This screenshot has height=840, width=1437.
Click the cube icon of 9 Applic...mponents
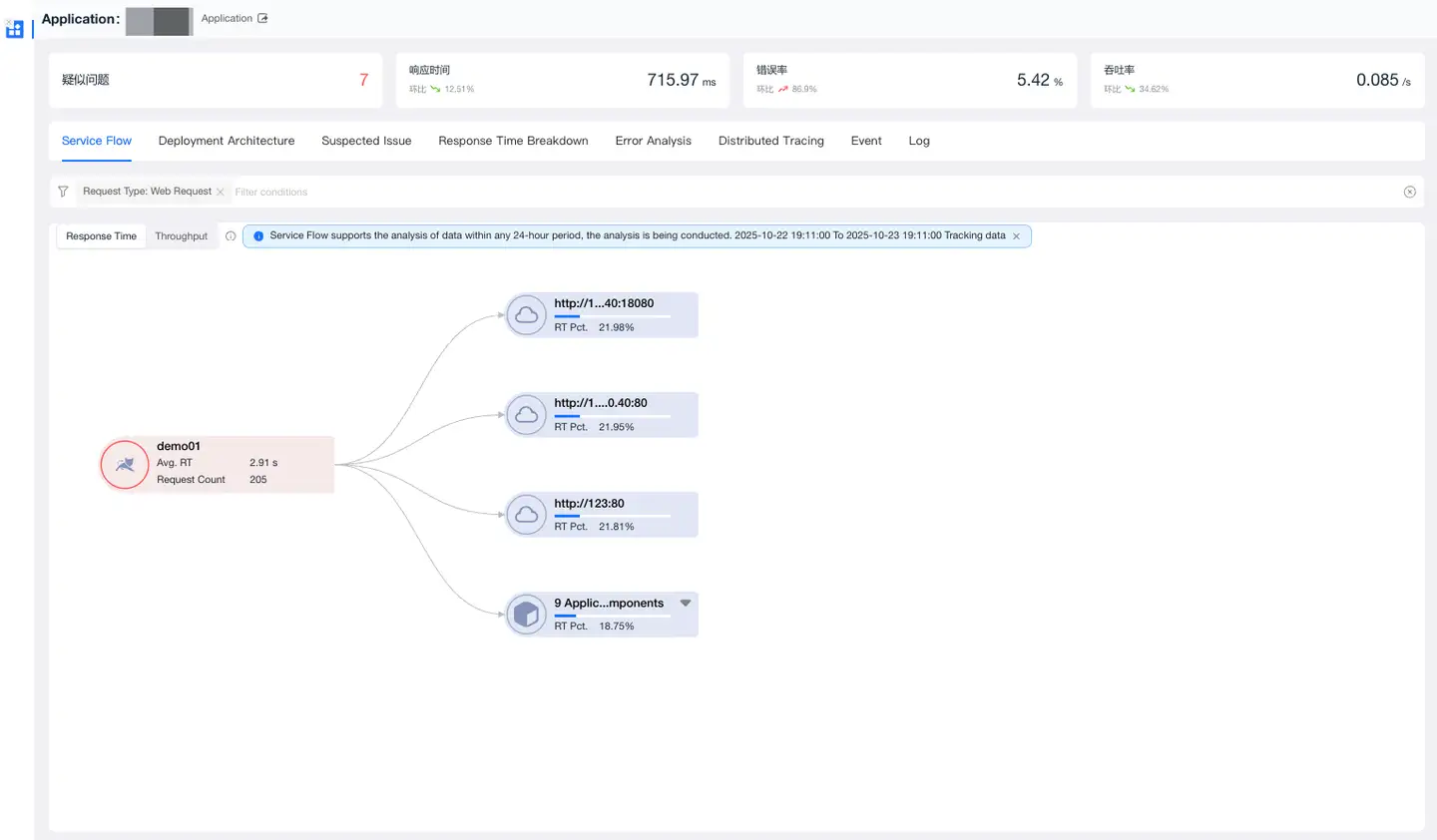[x=526, y=615]
